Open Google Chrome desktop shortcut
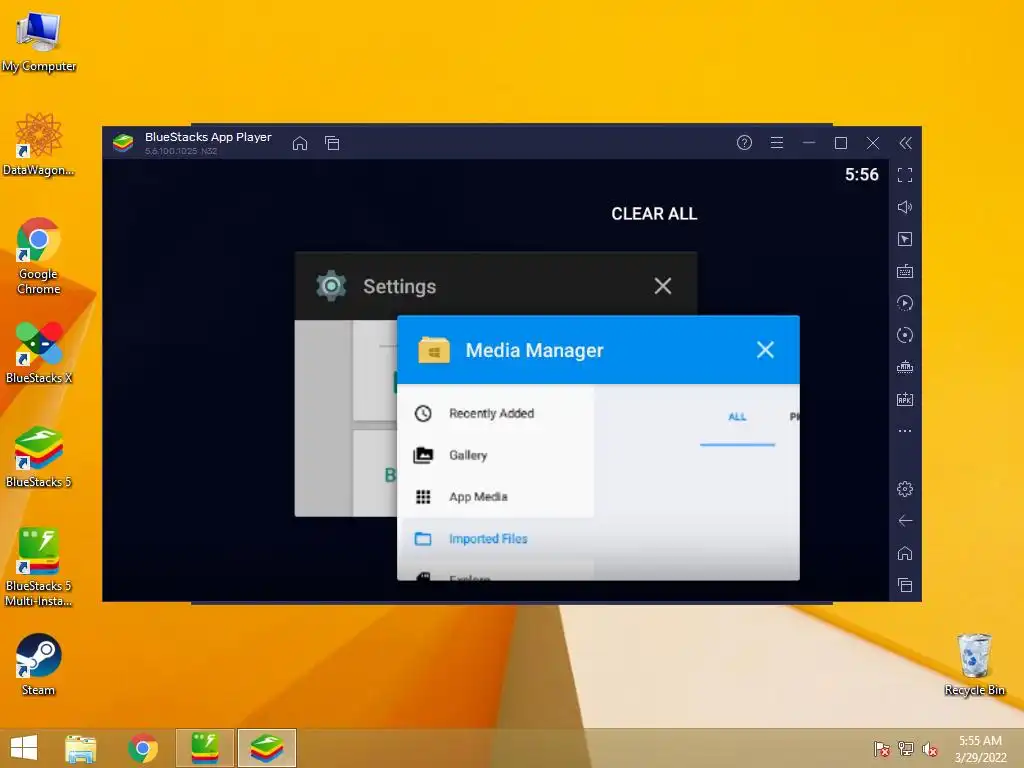 coord(39,256)
